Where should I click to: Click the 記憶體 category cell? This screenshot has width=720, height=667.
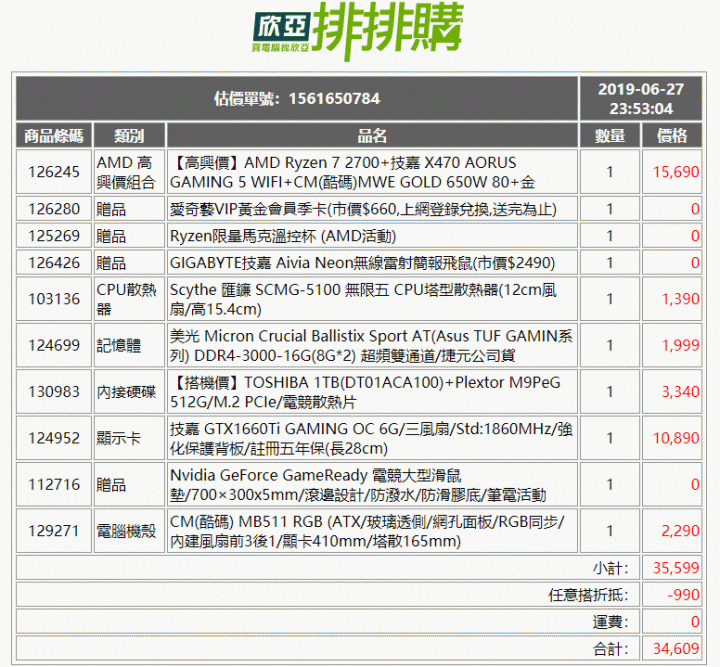tap(118, 345)
